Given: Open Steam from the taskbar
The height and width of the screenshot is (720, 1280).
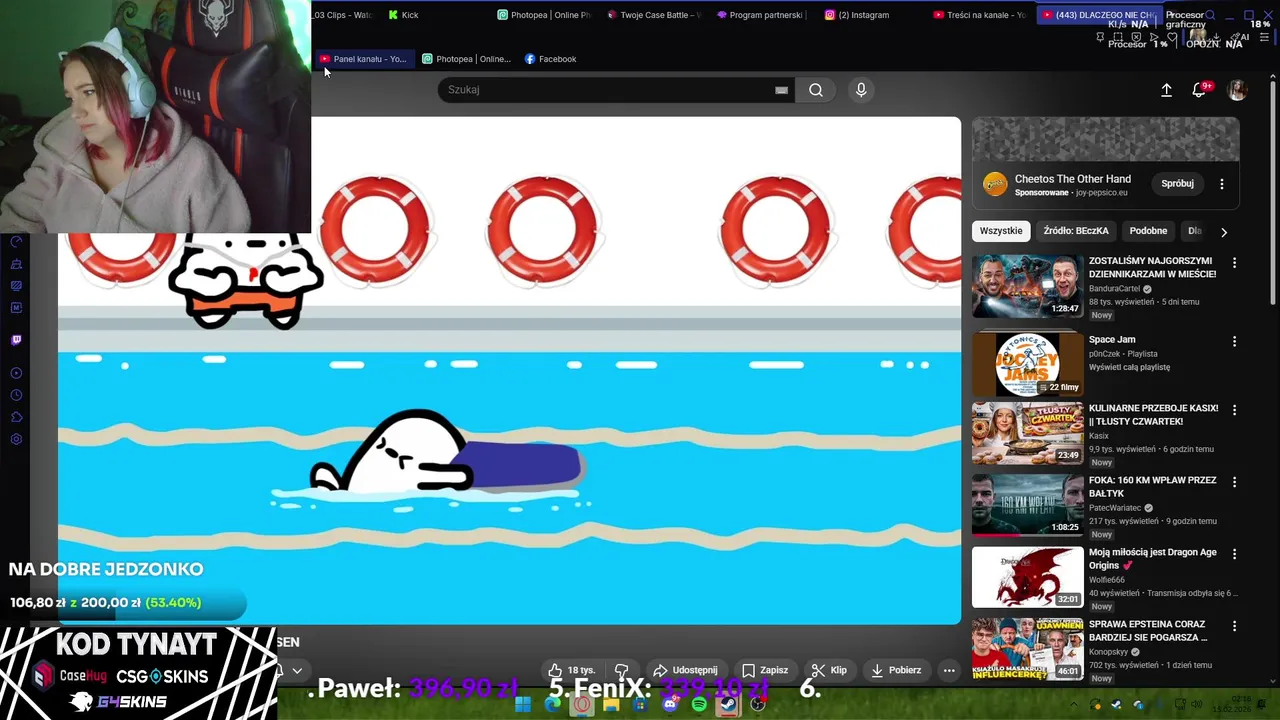Looking at the screenshot, I should pyautogui.click(x=728, y=704).
